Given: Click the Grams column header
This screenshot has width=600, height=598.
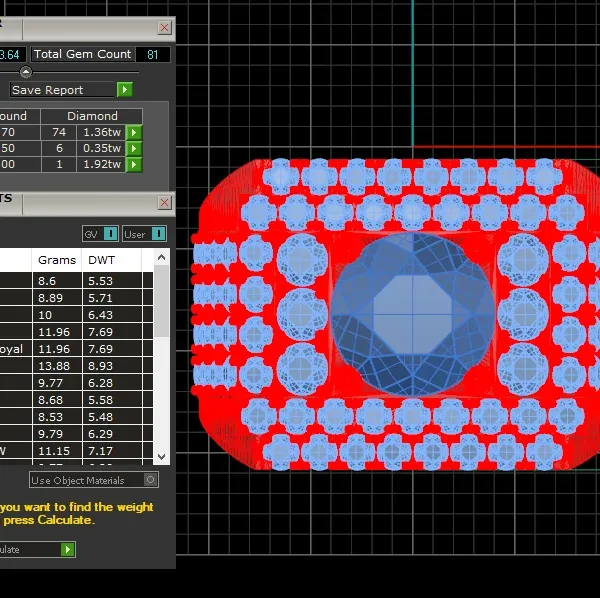Looking at the screenshot, I should click(x=57, y=260).
